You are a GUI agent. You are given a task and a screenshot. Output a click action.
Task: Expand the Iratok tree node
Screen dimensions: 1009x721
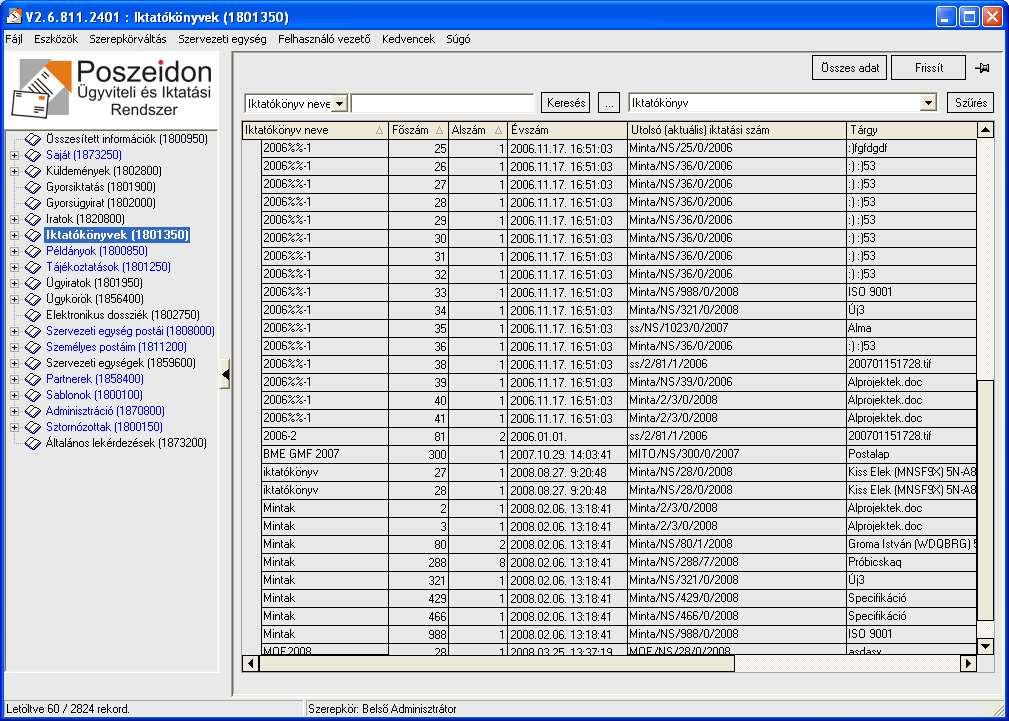point(15,220)
